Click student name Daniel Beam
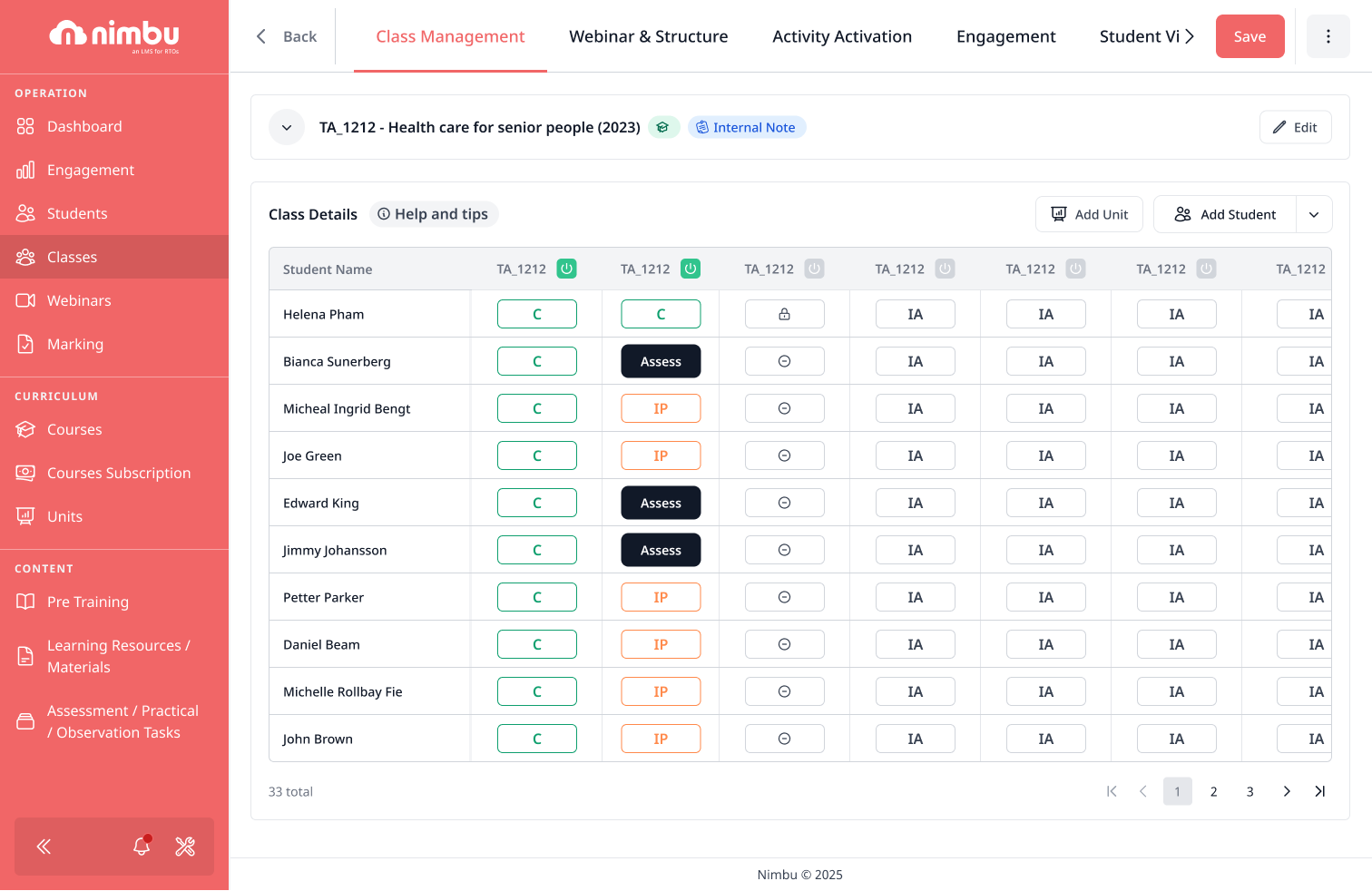This screenshot has height=891, width=1372. tap(321, 644)
